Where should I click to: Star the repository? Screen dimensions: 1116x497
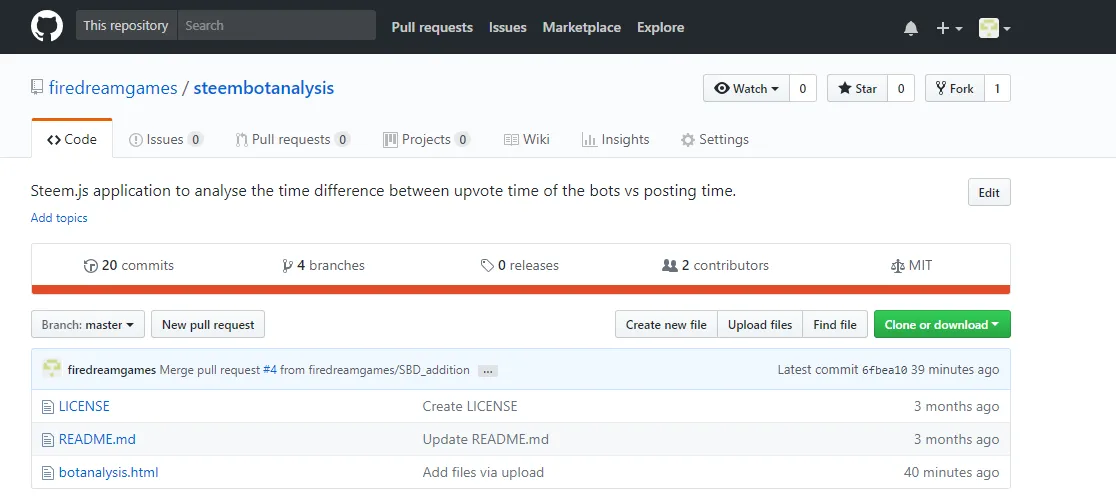857,88
